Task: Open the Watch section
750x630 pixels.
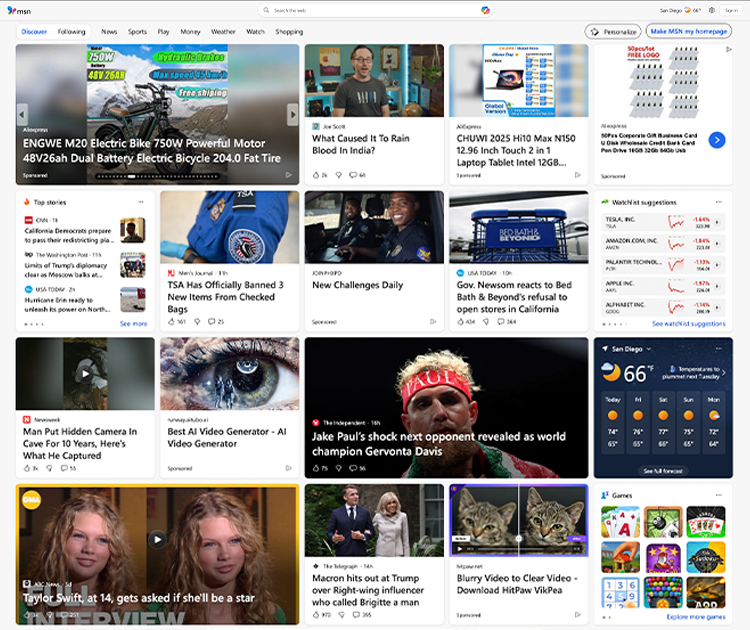Action: 255,32
